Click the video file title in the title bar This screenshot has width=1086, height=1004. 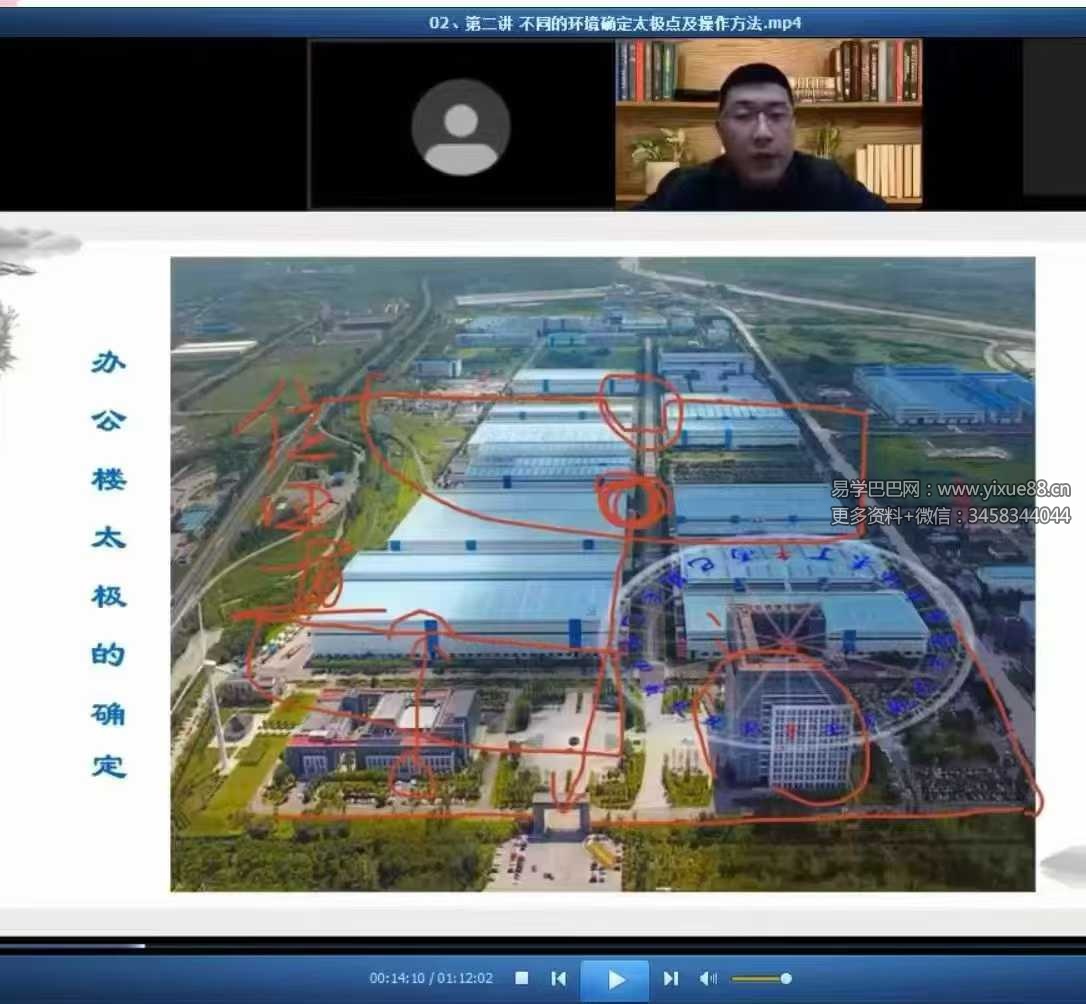tap(615, 23)
